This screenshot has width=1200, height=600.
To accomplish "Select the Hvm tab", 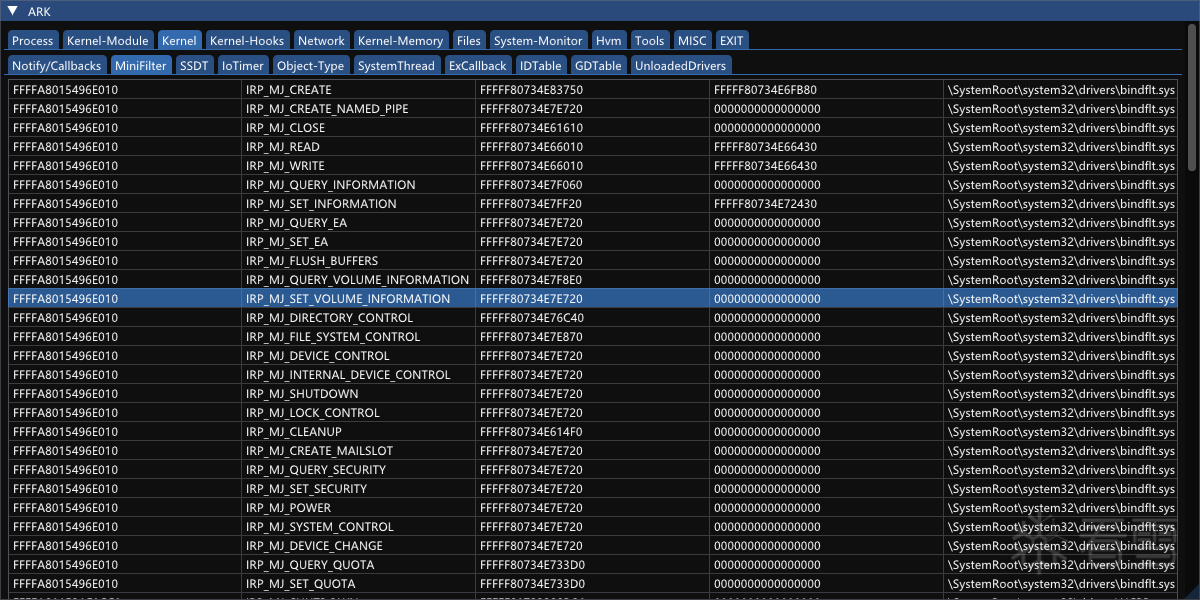I will coord(608,41).
